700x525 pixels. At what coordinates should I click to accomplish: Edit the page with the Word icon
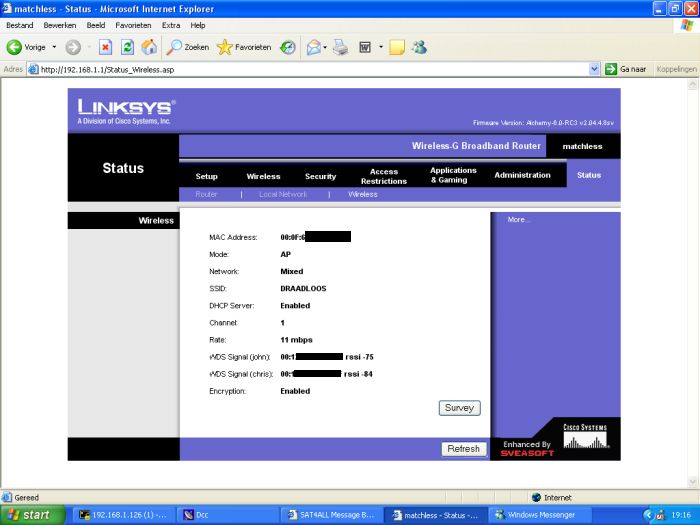tap(365, 47)
